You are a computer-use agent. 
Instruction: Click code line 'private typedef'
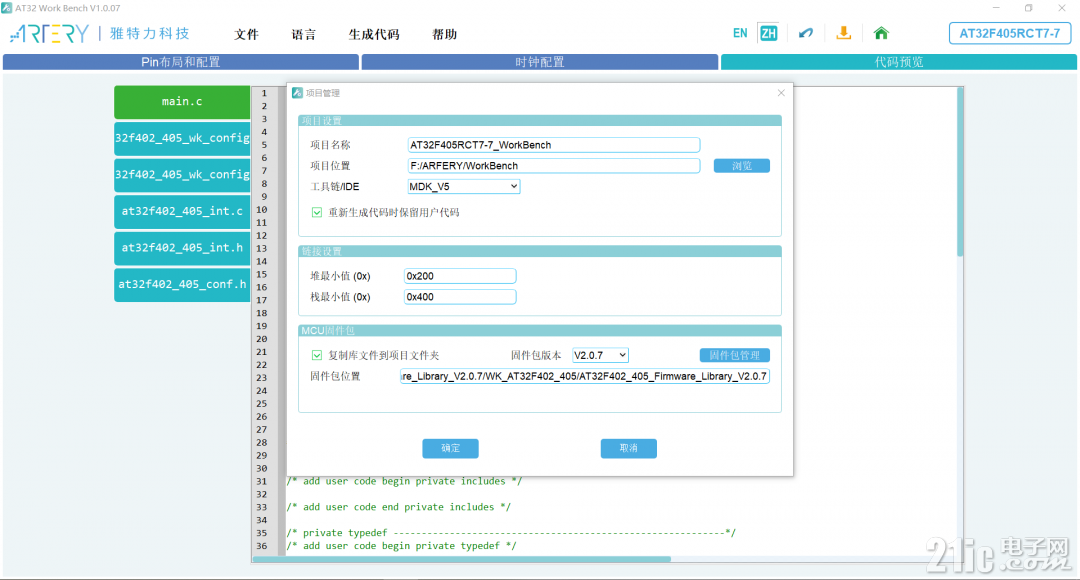tap(511, 533)
